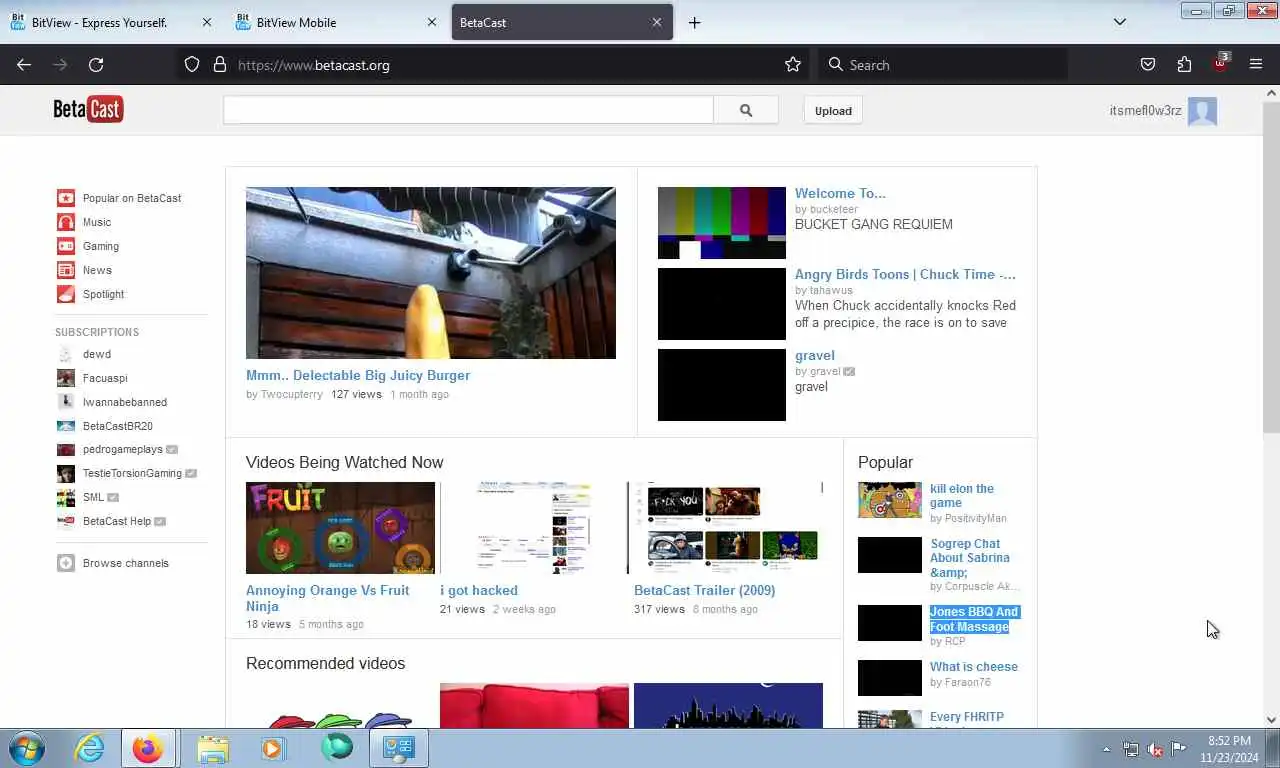Open the BetaCast Trailer (2009) link
Viewport: 1280px width, 768px height.
pos(704,590)
